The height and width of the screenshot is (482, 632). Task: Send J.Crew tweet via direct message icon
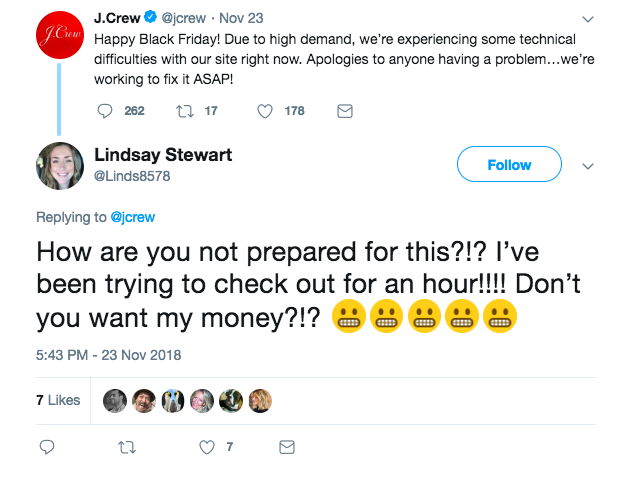(345, 111)
